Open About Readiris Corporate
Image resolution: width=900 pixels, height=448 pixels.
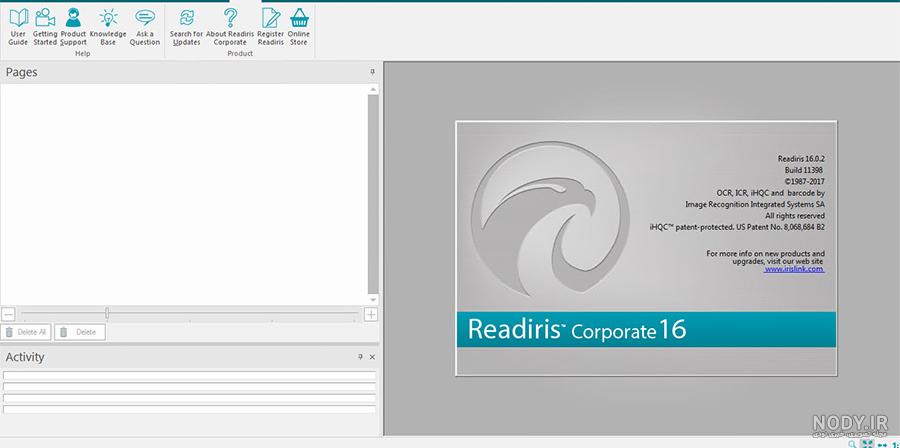[230, 26]
